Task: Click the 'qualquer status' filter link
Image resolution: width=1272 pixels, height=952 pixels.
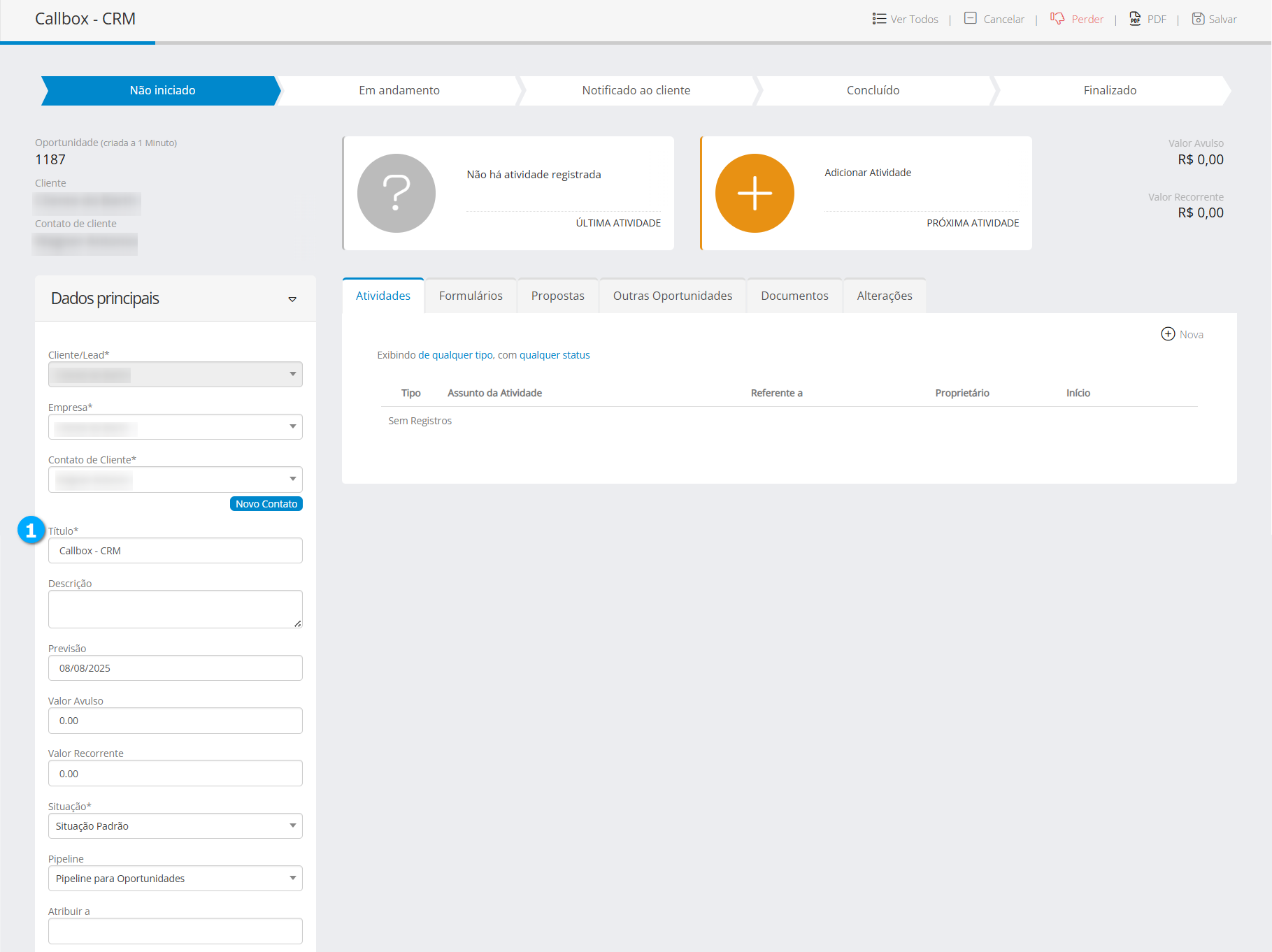Action: point(555,355)
